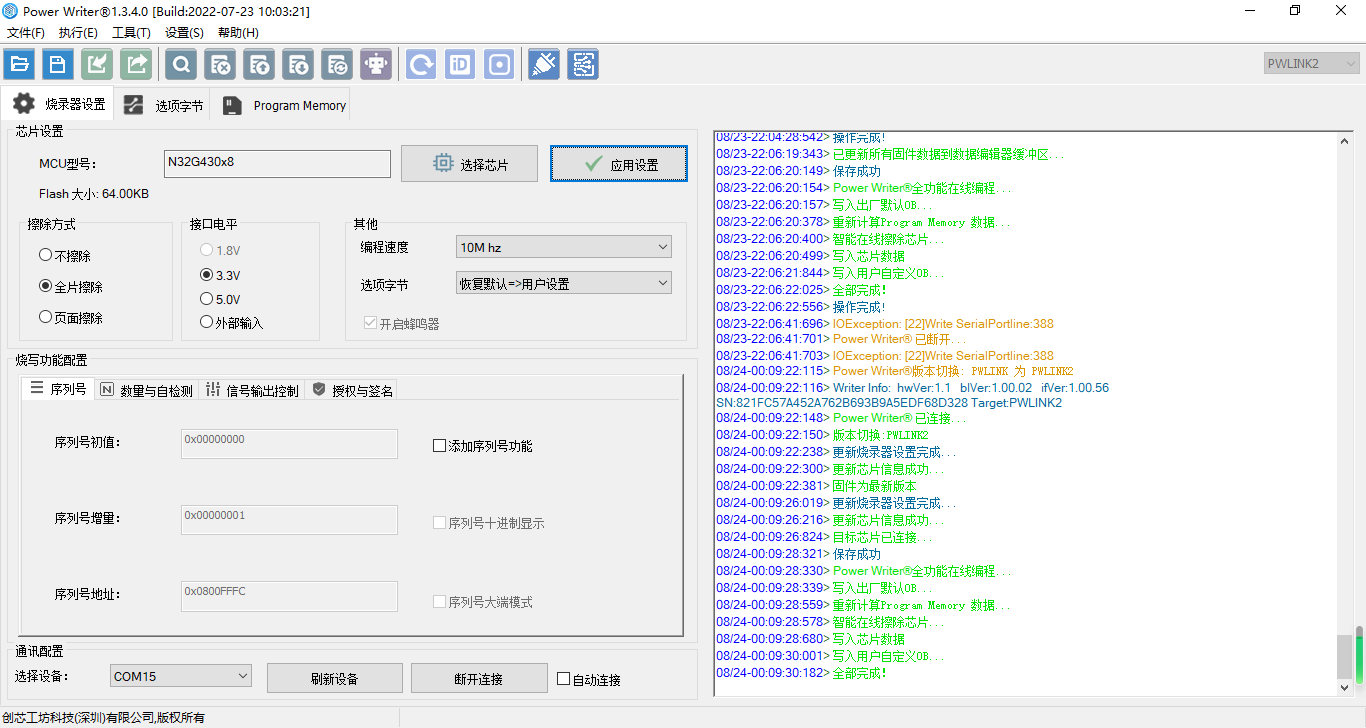Click the circuit-pattern icon at toolbar end
Viewport: 1366px width, 728px height.
[x=583, y=65]
